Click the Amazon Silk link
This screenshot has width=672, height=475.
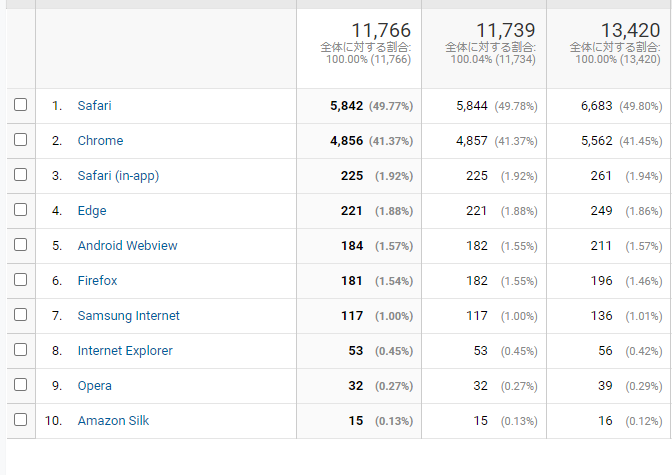point(113,421)
